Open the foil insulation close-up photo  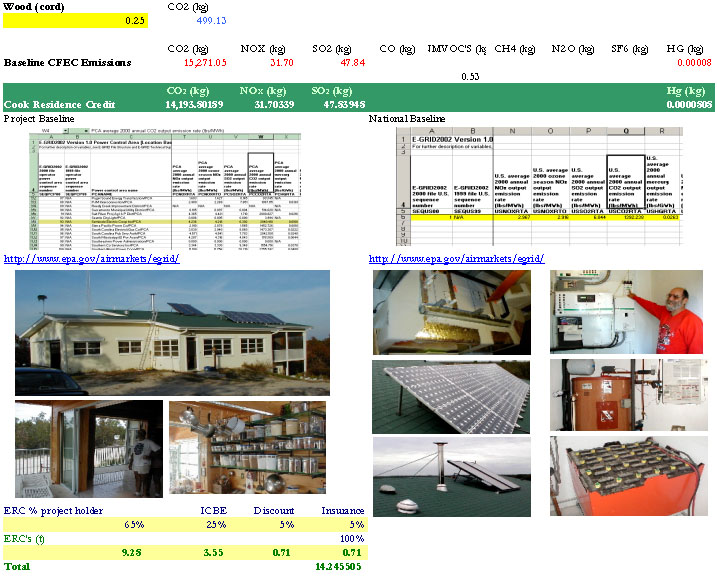[452, 312]
